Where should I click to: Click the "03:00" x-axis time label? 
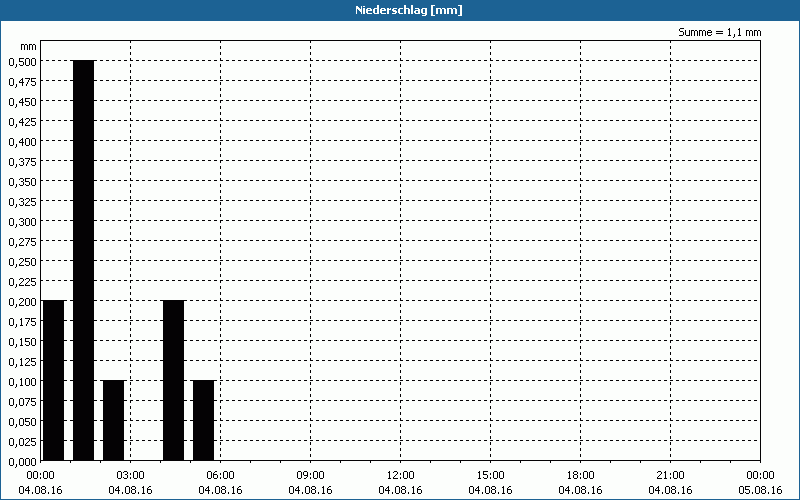[131, 476]
